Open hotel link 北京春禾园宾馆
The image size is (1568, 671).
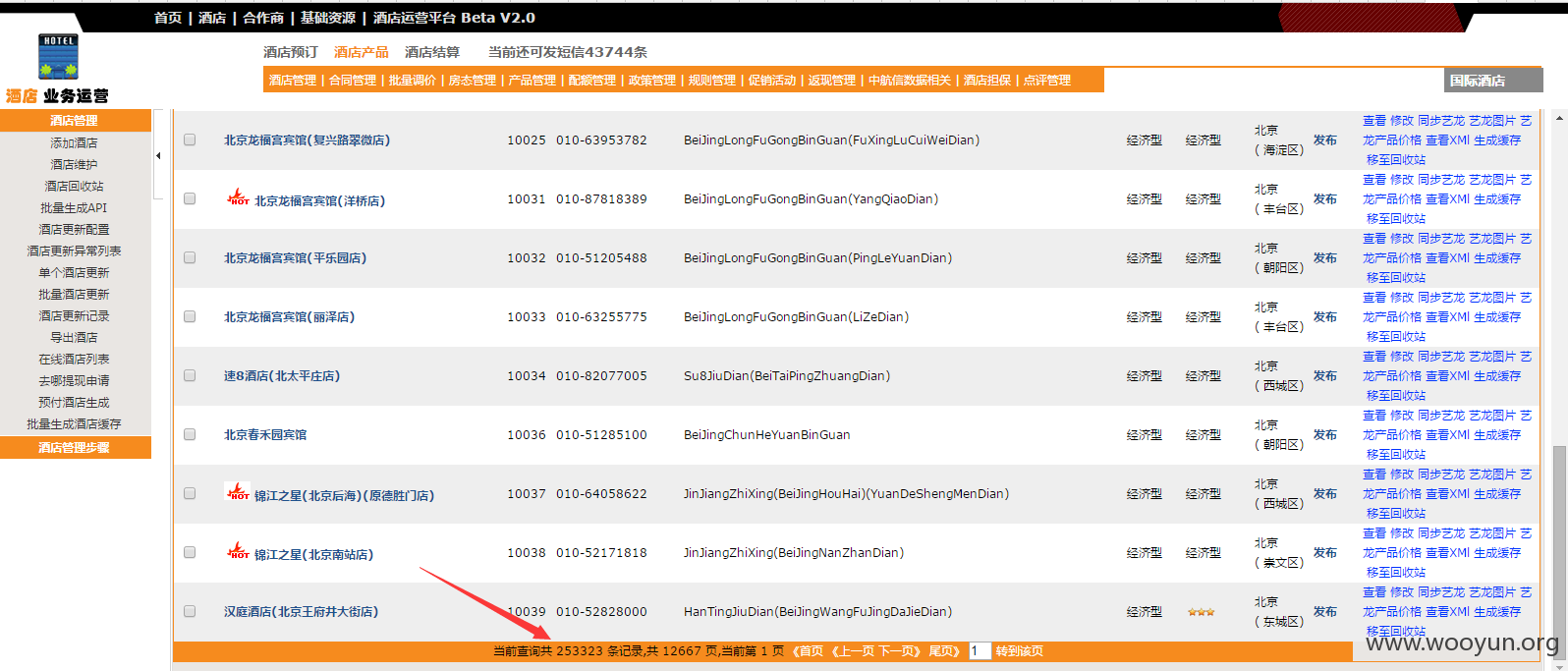265,434
